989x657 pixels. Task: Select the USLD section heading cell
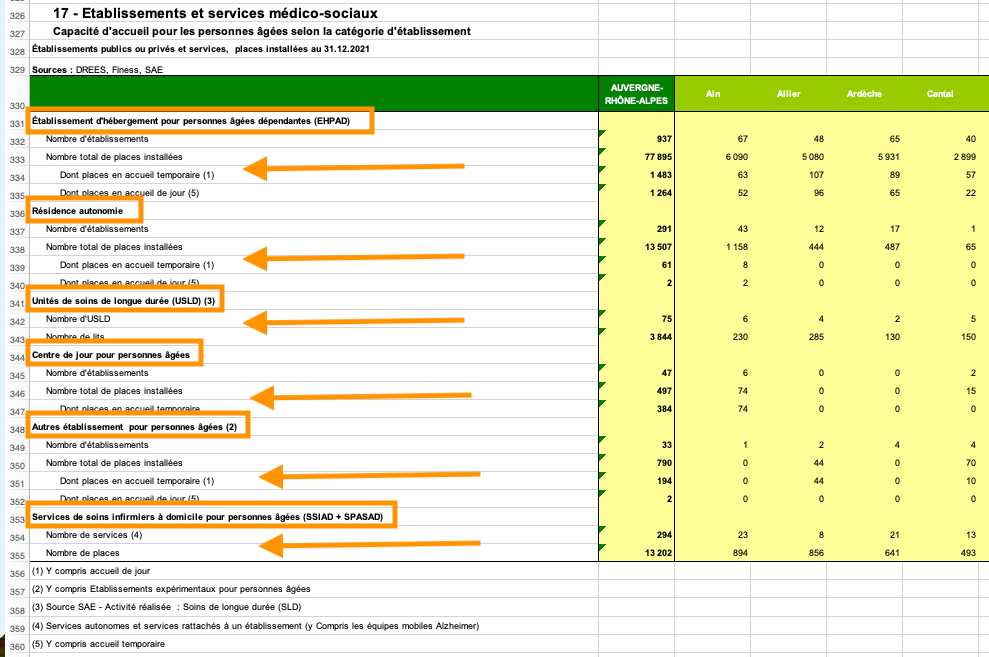[125, 300]
